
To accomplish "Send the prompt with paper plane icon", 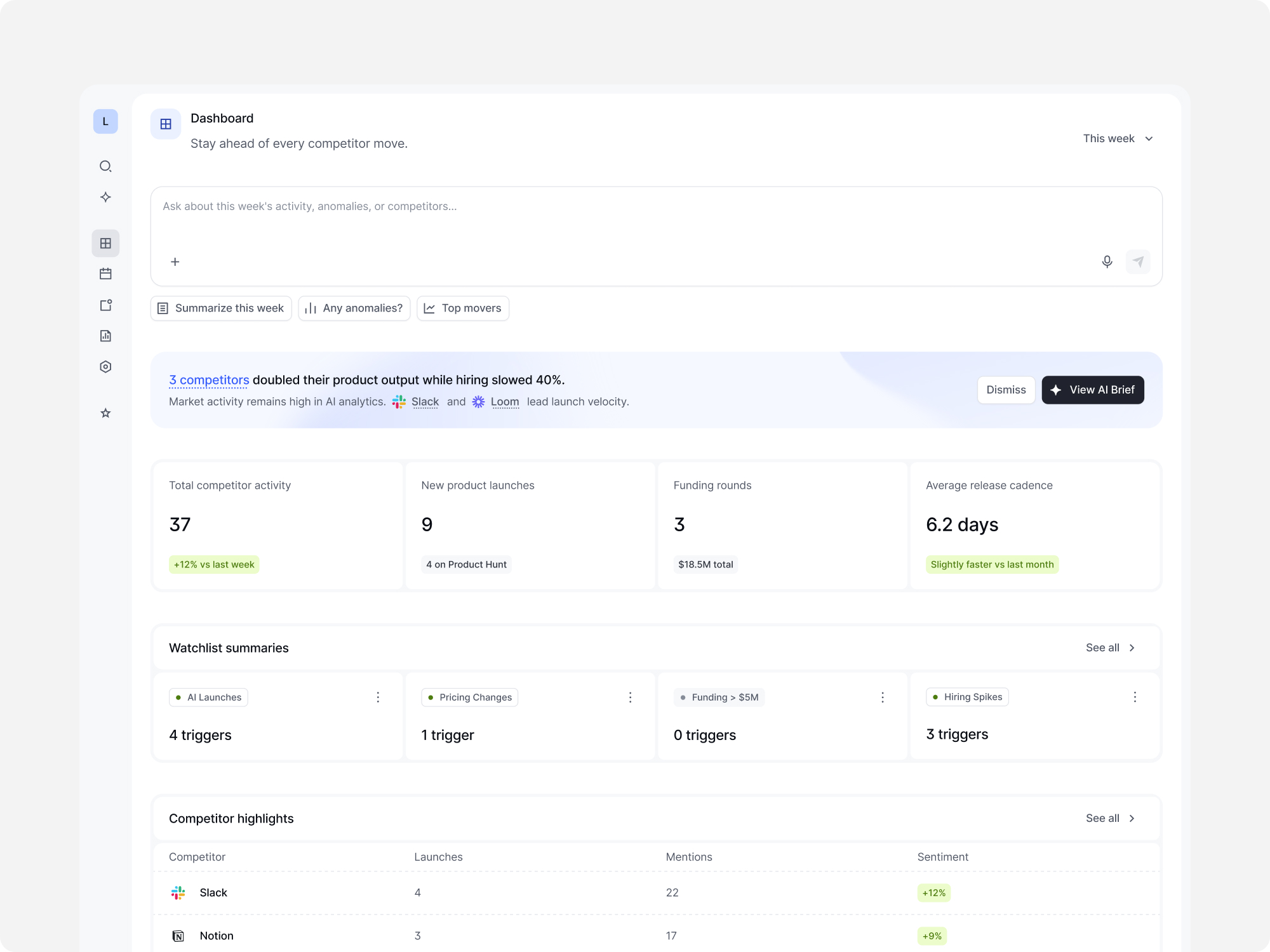I will click(x=1138, y=261).
